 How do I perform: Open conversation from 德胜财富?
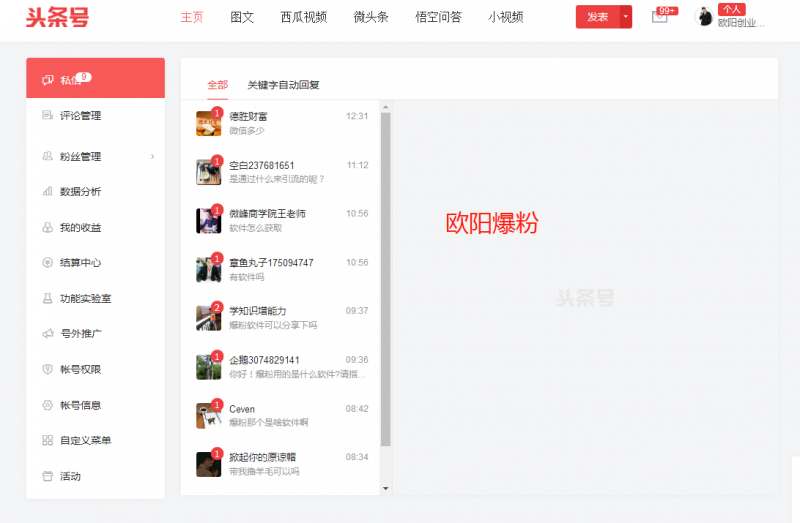(282, 123)
